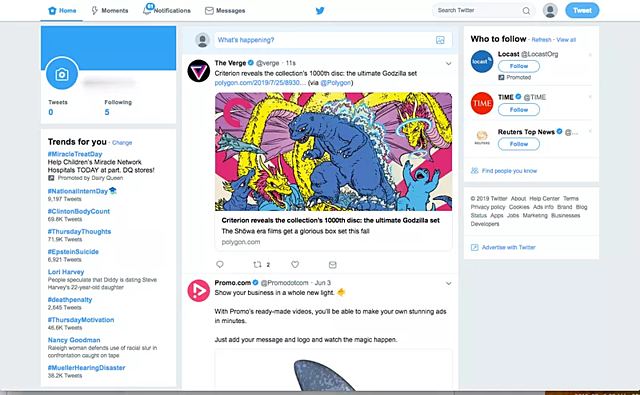This screenshot has height=395, width=640.
Task: Click the Twitter bird logo
Action: pyautogui.click(x=320, y=11)
